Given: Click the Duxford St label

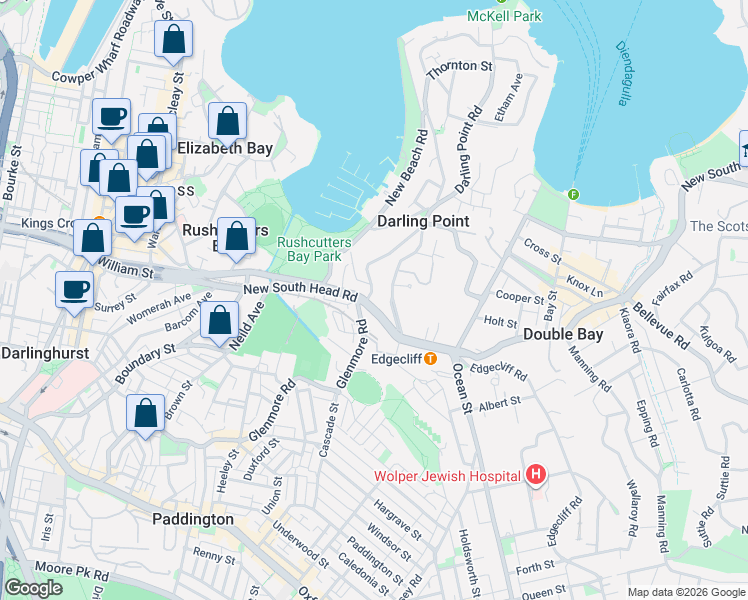Looking at the screenshot, I should (x=261, y=459).
